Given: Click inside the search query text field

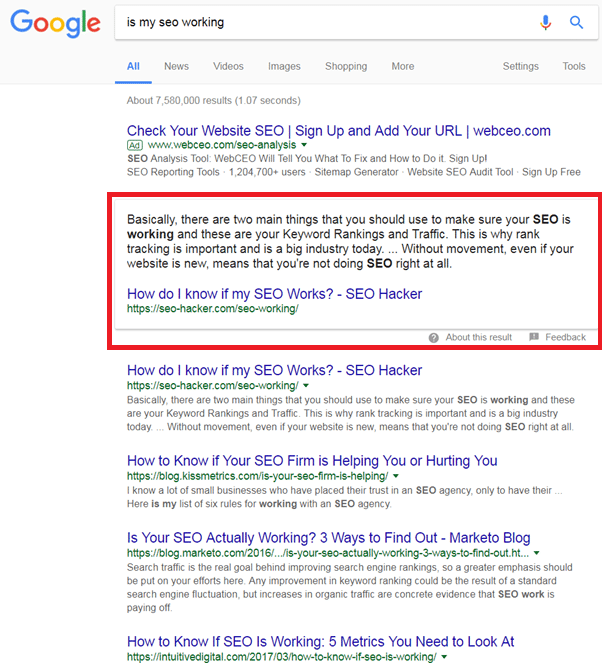Looking at the screenshot, I should 320,22.
